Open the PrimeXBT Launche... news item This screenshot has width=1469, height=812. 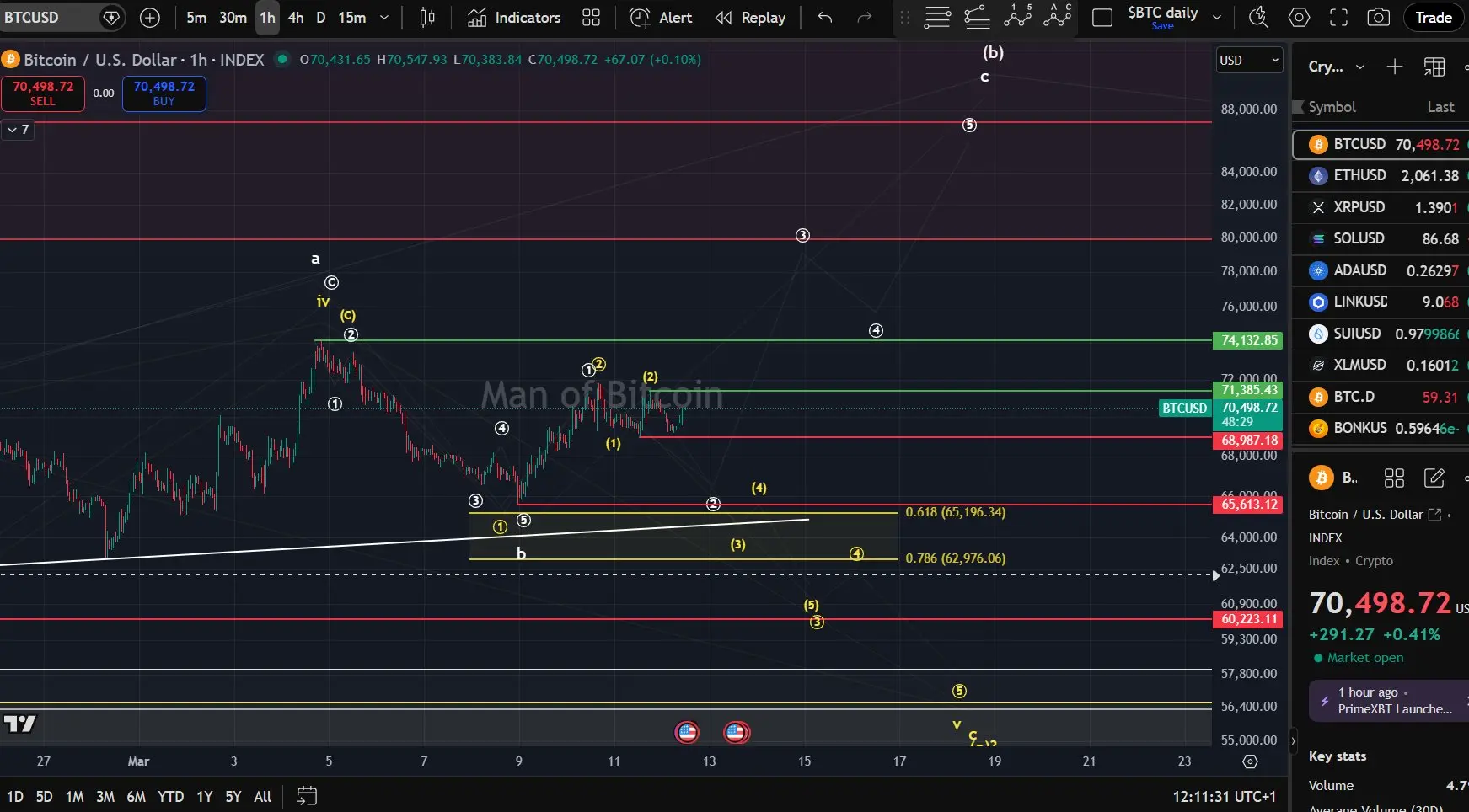[1389, 701]
